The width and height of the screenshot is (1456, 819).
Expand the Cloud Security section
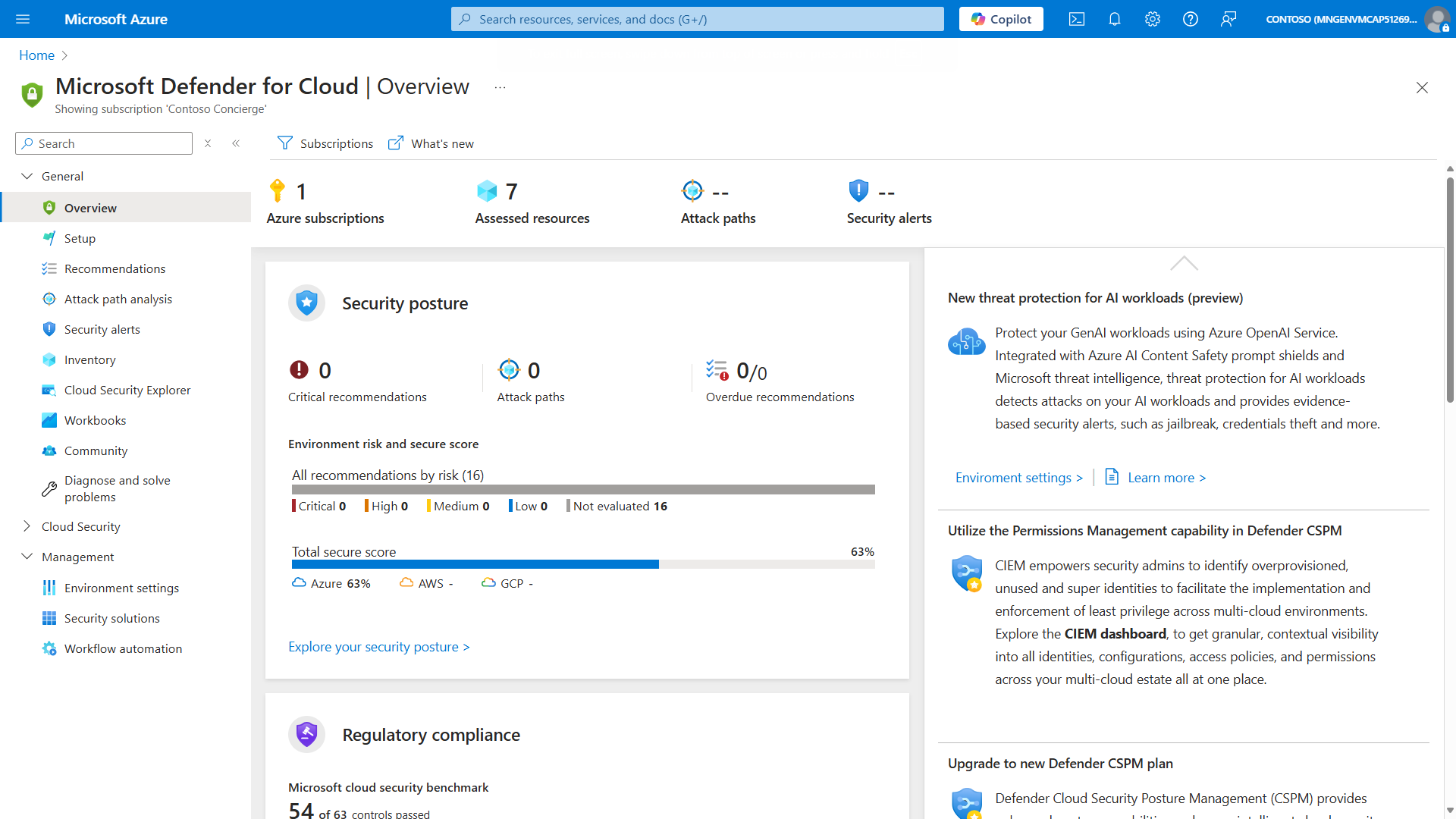coord(27,526)
